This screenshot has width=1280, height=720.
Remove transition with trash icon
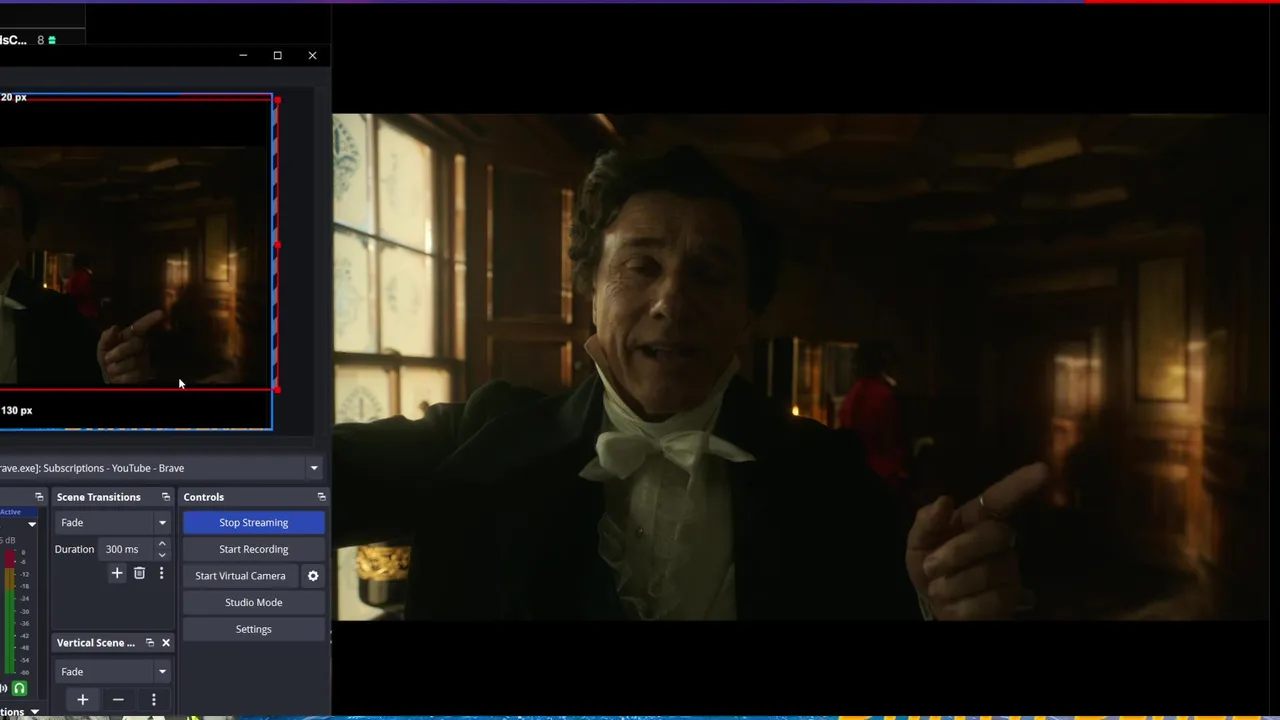coord(139,573)
